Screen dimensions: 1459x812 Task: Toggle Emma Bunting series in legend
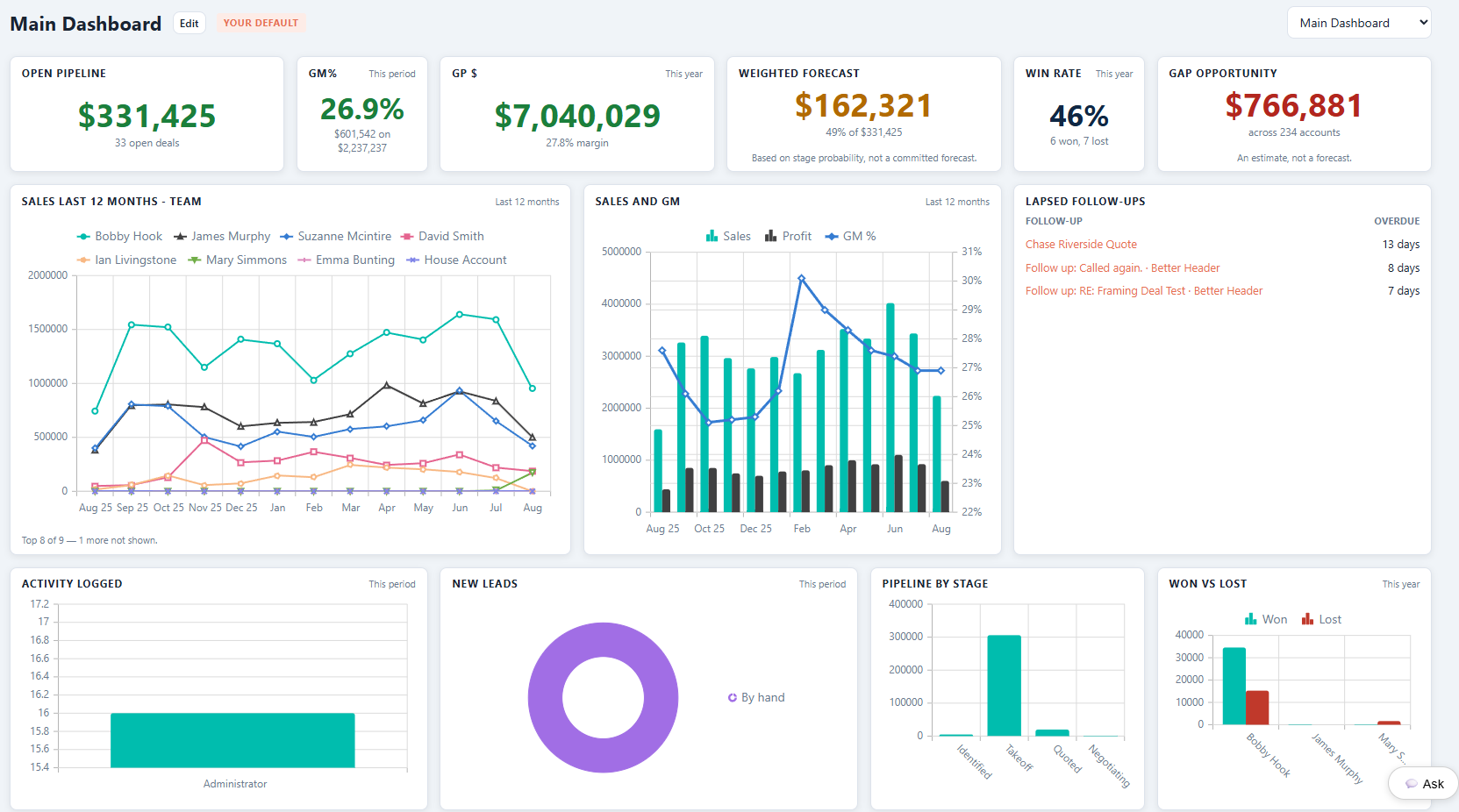click(x=346, y=260)
